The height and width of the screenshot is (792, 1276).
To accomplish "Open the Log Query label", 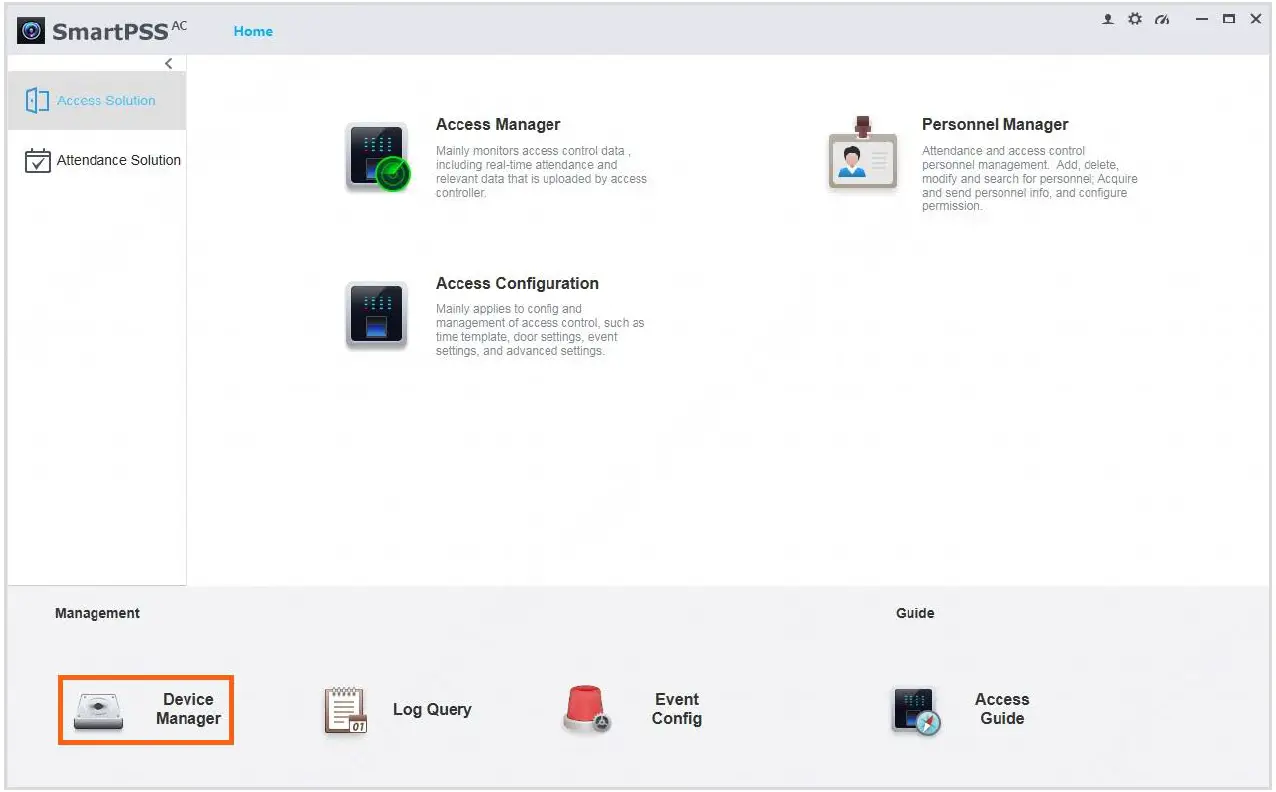I will click(432, 709).
